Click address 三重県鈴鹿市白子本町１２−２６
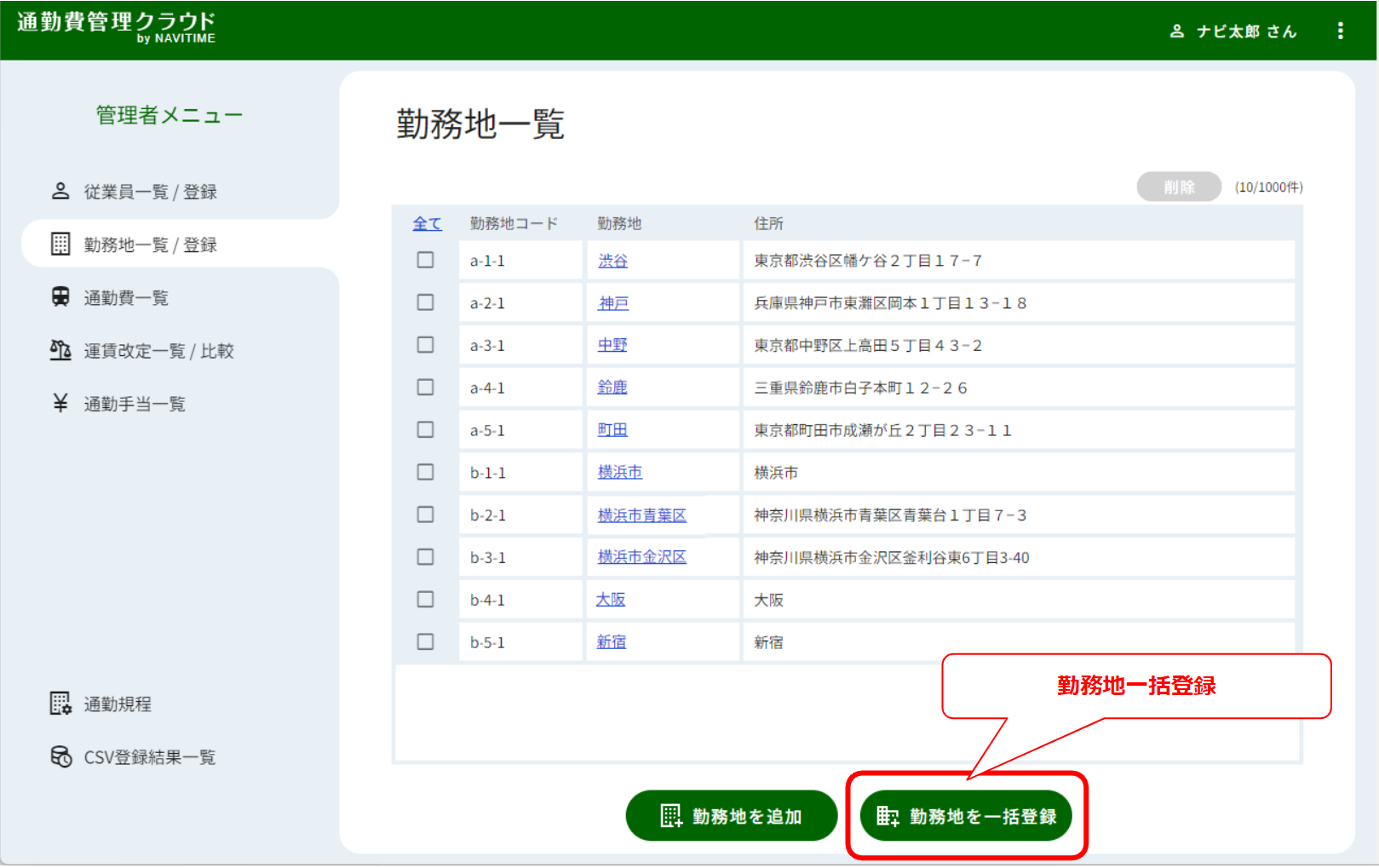Image resolution: width=1379 pixels, height=868 pixels. point(861,388)
